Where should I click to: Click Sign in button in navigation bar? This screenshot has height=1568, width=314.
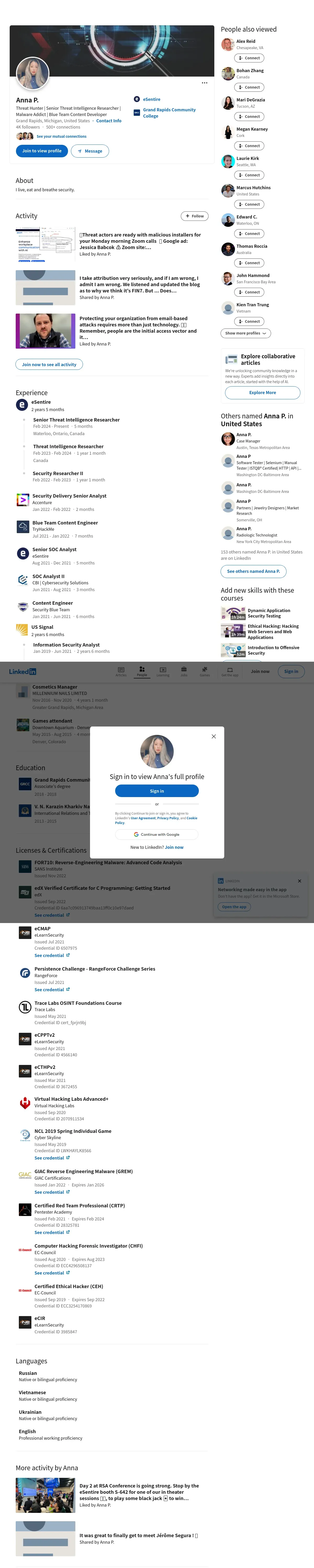pyautogui.click(x=291, y=671)
